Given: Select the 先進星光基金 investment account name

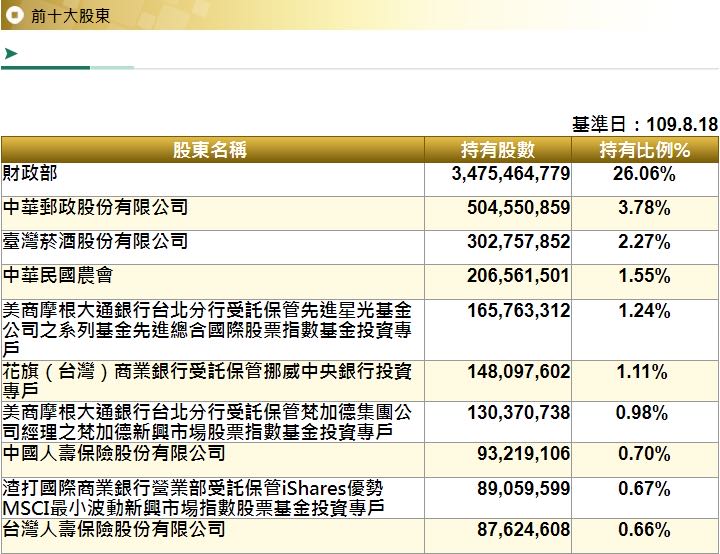Looking at the screenshot, I should pos(207,329).
